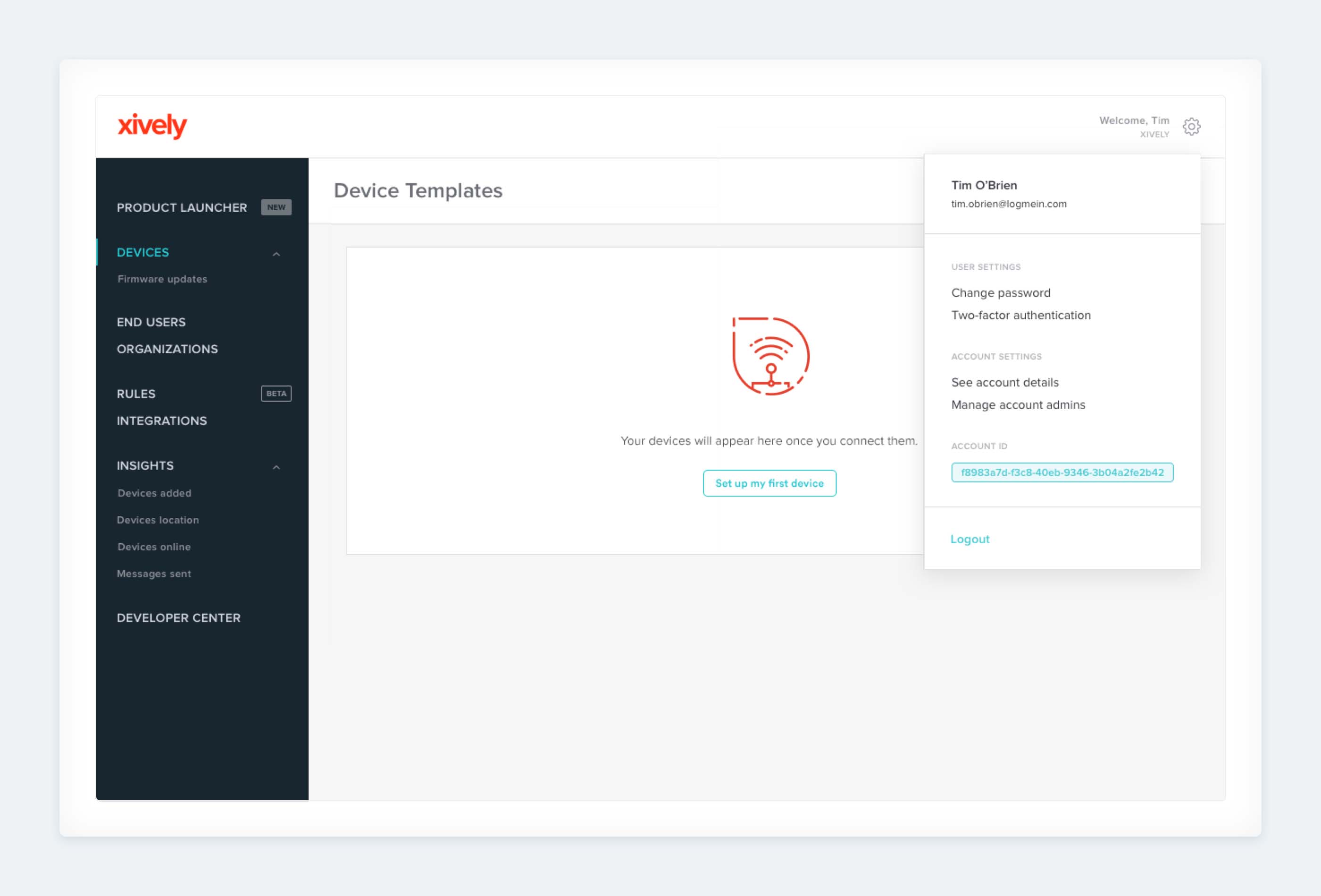Collapse the INSIGHTS section
The height and width of the screenshot is (896, 1321).
pyautogui.click(x=277, y=466)
